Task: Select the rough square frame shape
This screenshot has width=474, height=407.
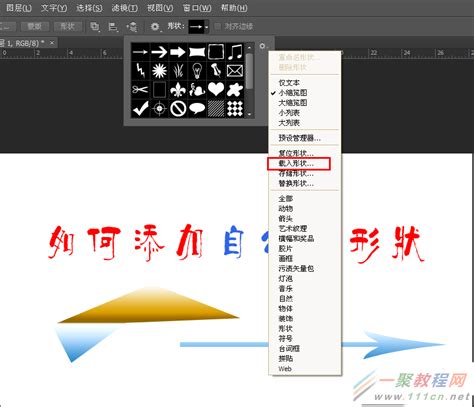Action: point(216,52)
